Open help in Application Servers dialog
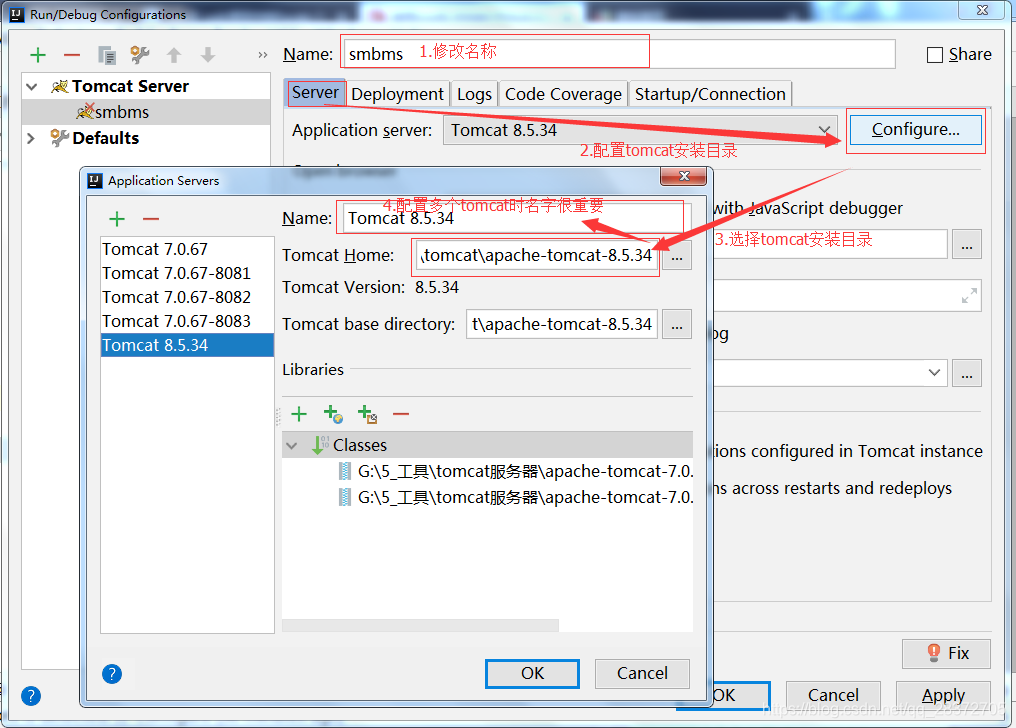The image size is (1016, 728). (111, 674)
